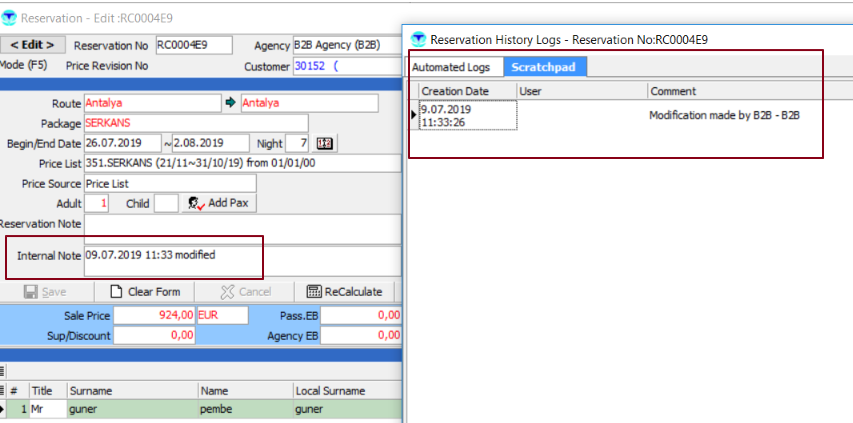Click the Cancel button with X icon

point(246,291)
